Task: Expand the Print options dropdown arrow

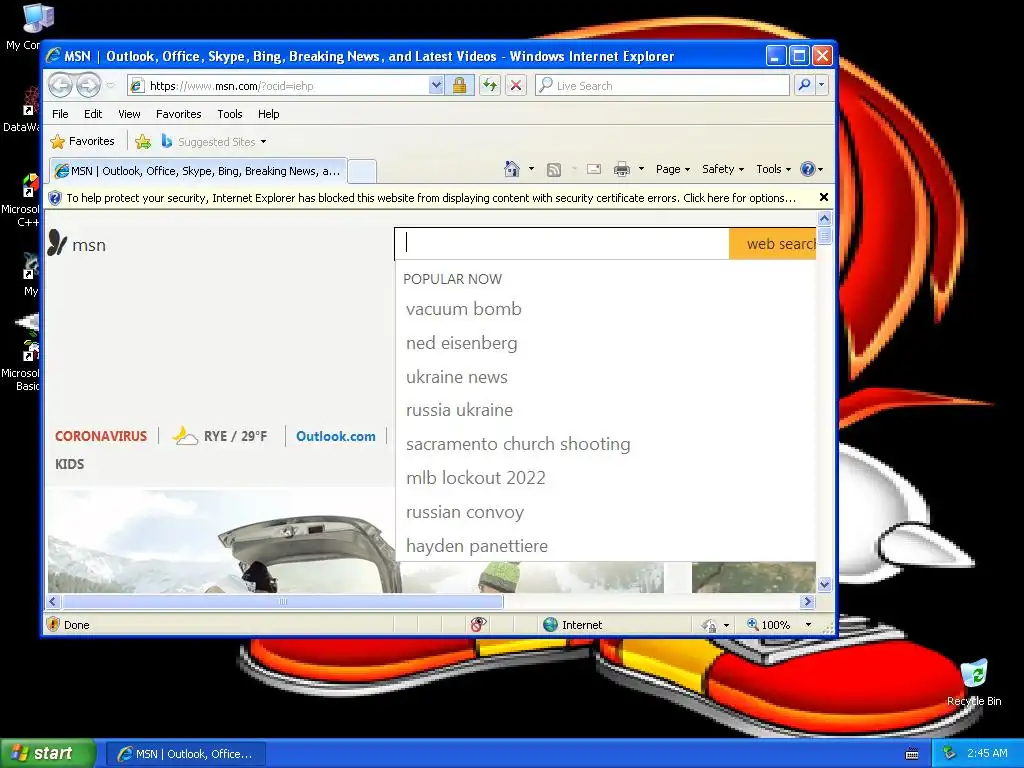Action: [x=641, y=169]
